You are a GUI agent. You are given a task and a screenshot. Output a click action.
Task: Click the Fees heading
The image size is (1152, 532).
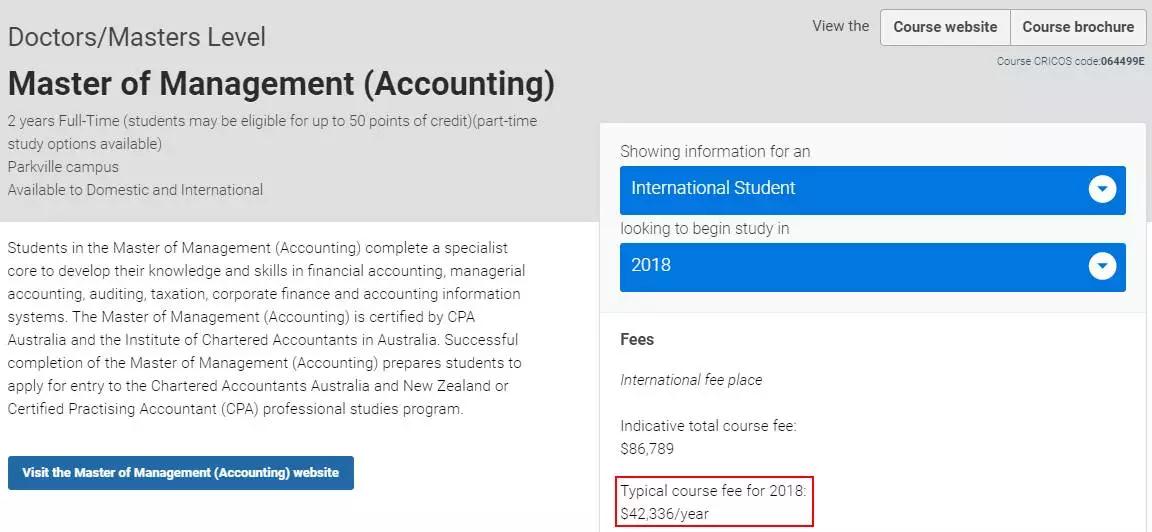(637, 339)
